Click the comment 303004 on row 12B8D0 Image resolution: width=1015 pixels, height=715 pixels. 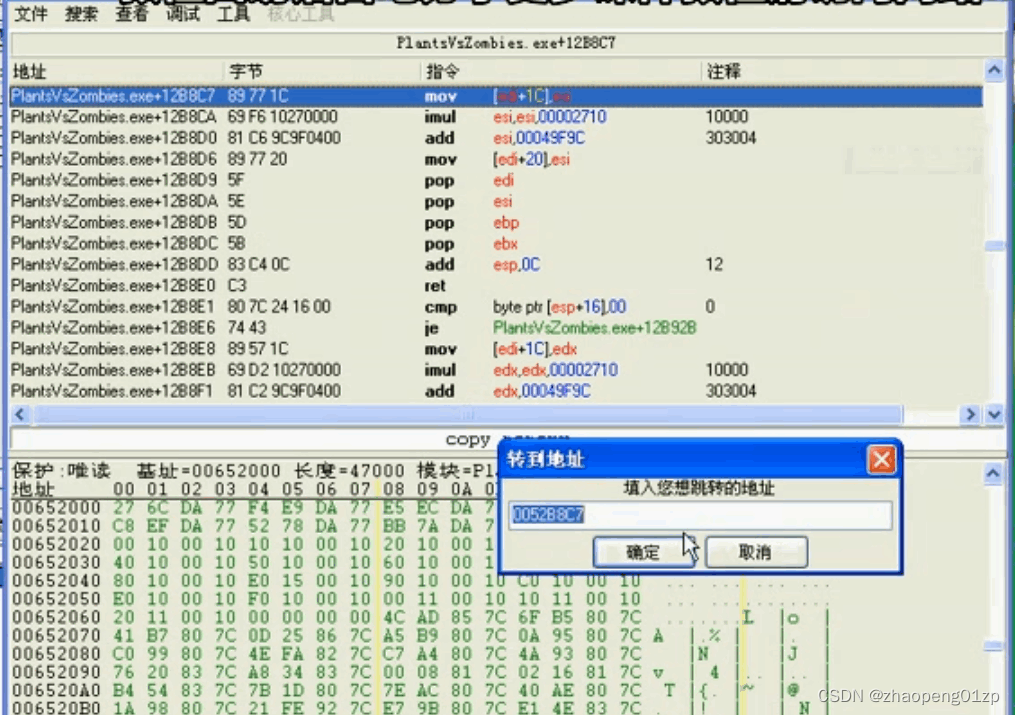(731, 138)
